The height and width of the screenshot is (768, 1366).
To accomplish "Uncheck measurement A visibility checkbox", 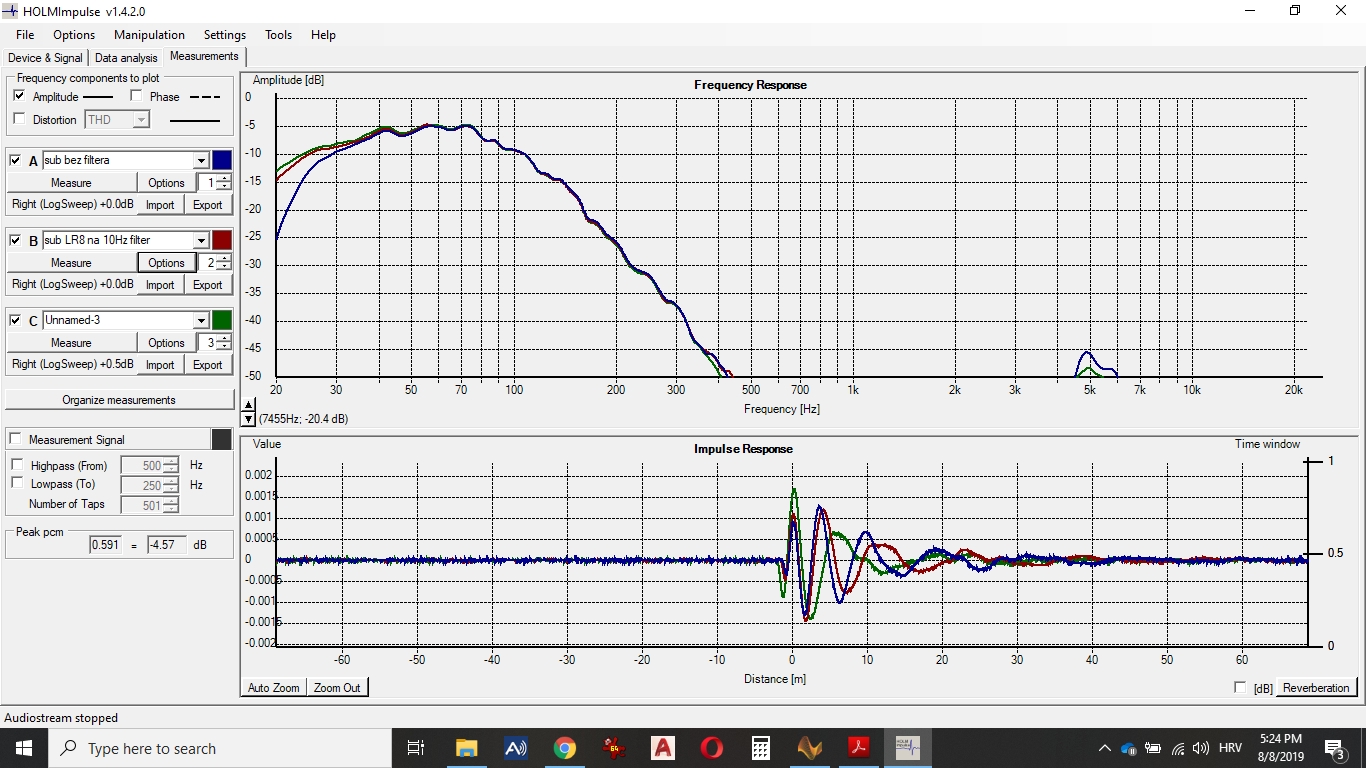I will pyautogui.click(x=15, y=160).
